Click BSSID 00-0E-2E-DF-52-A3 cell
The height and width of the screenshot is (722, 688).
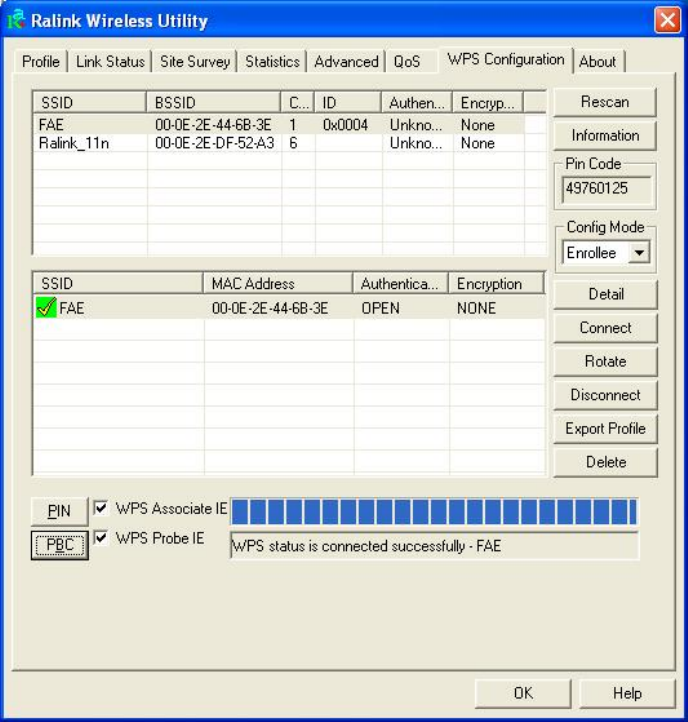[x=214, y=143]
